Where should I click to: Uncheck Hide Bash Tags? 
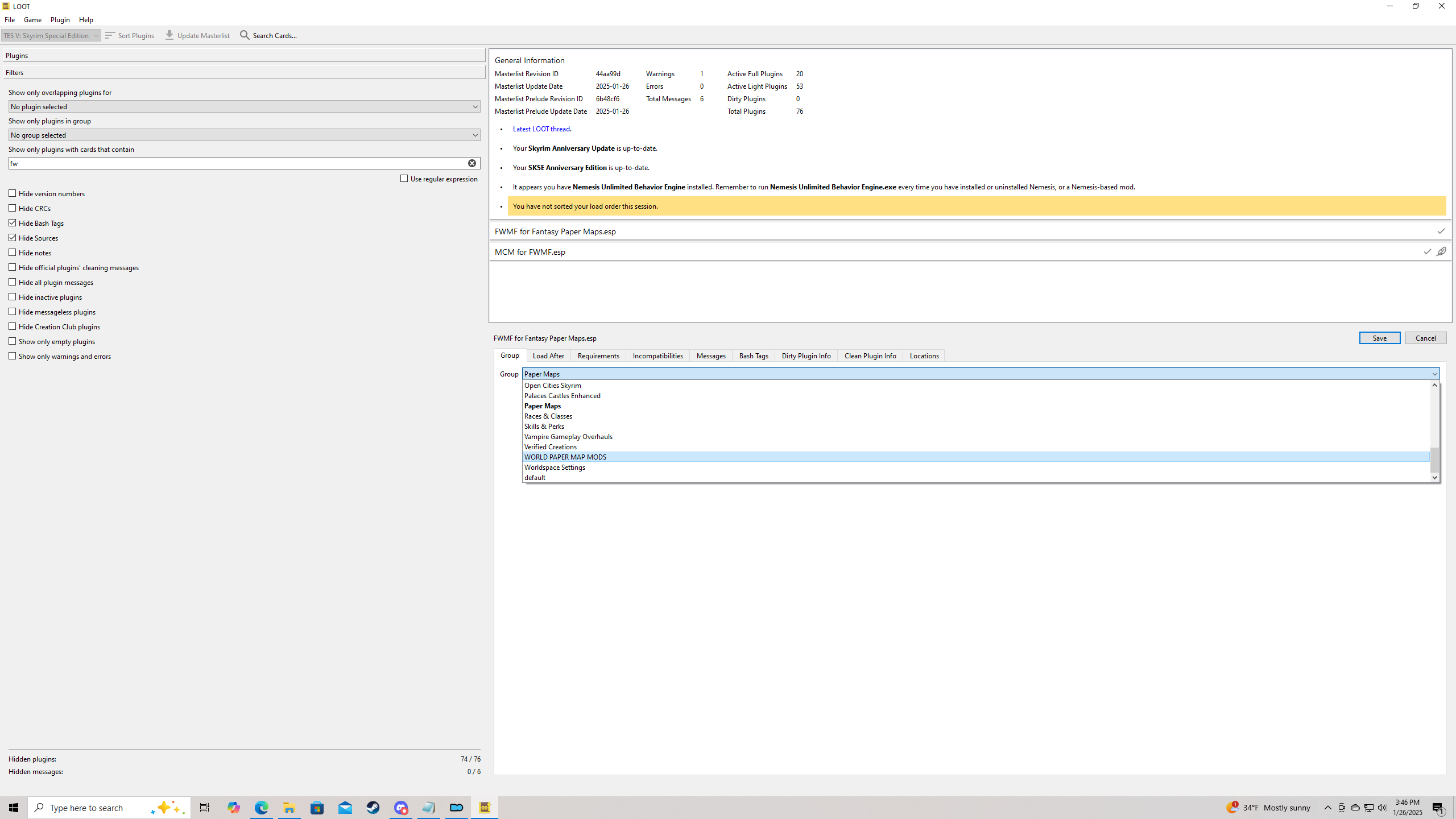tap(13, 223)
